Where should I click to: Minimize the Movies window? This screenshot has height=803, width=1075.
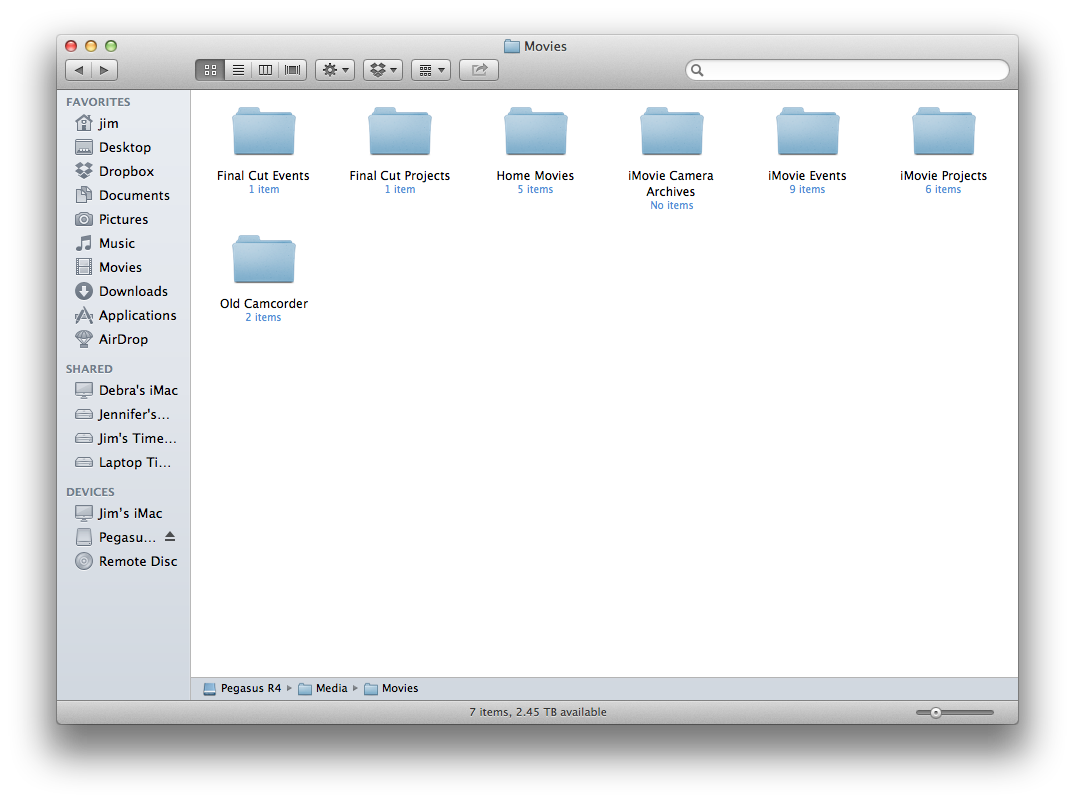click(90, 46)
